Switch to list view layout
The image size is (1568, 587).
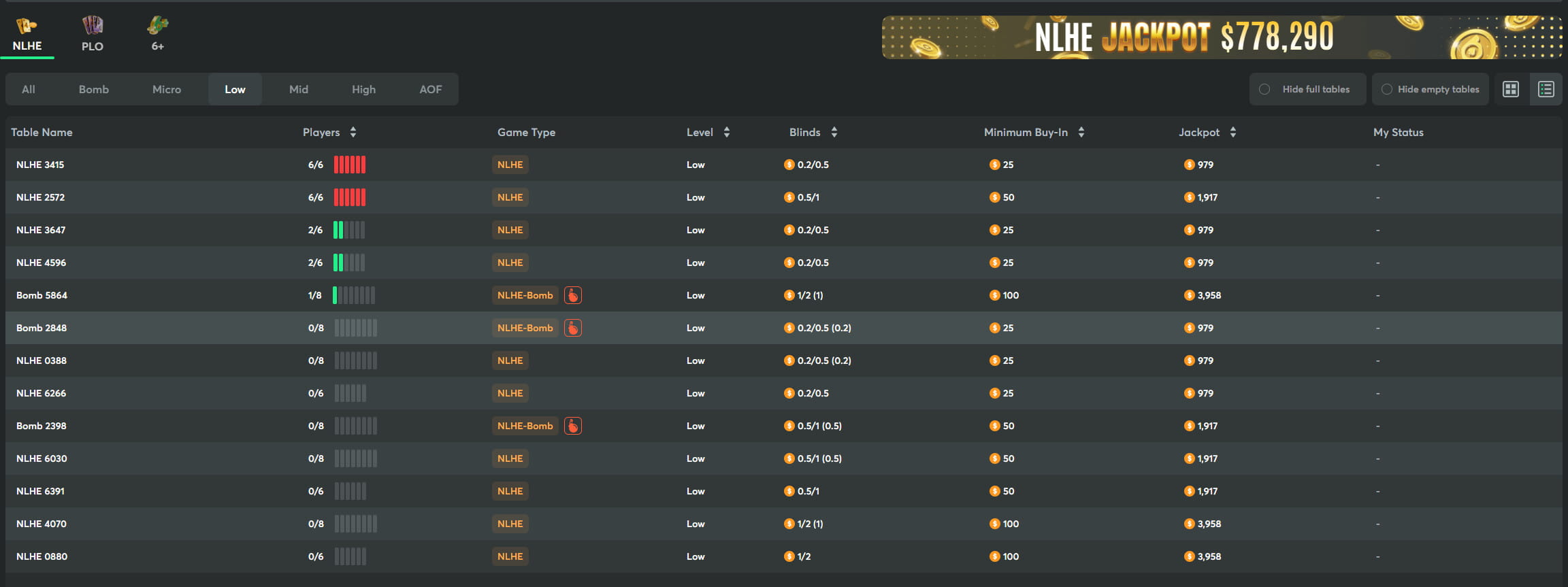1546,89
